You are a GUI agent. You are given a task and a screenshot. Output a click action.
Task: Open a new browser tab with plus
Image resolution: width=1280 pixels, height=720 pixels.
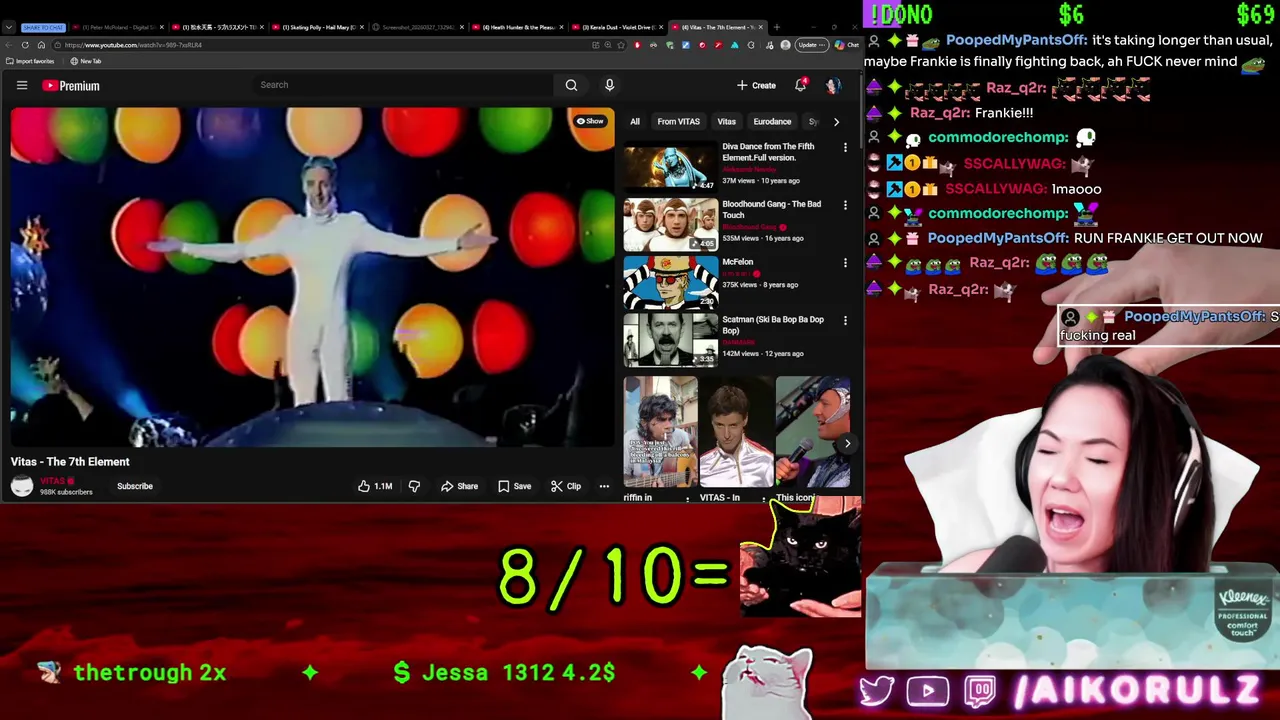pos(777,27)
